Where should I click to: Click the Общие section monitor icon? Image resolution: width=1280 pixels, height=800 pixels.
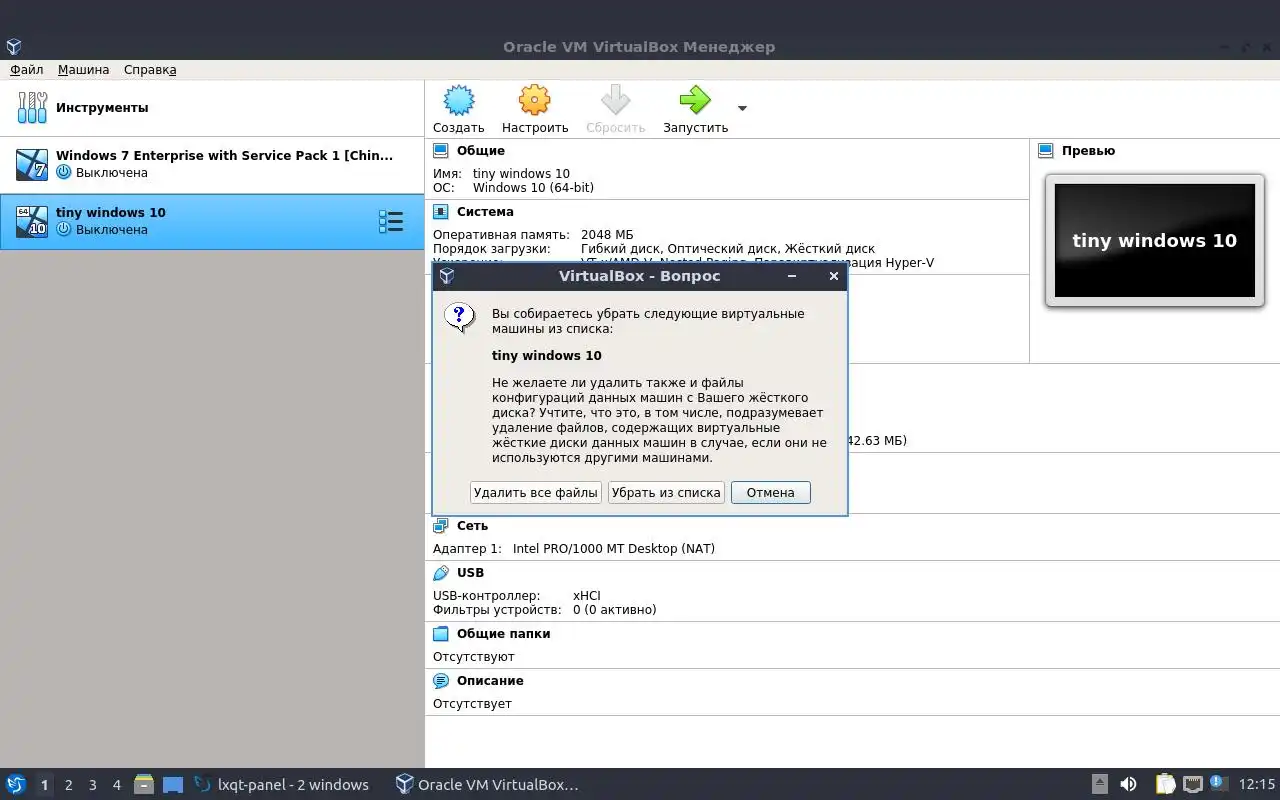pyautogui.click(x=441, y=151)
